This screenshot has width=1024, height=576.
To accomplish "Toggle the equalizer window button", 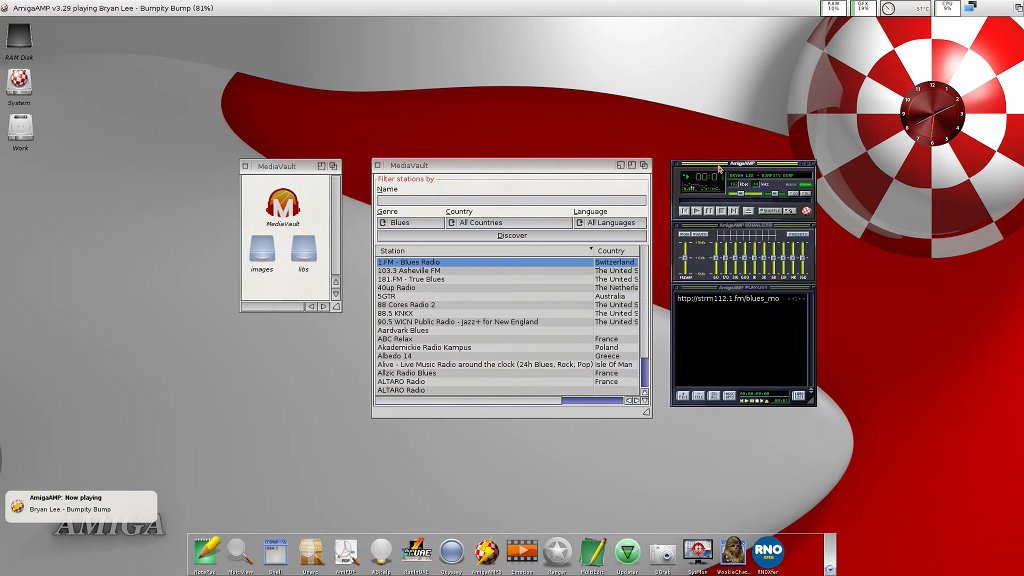I will [793, 193].
